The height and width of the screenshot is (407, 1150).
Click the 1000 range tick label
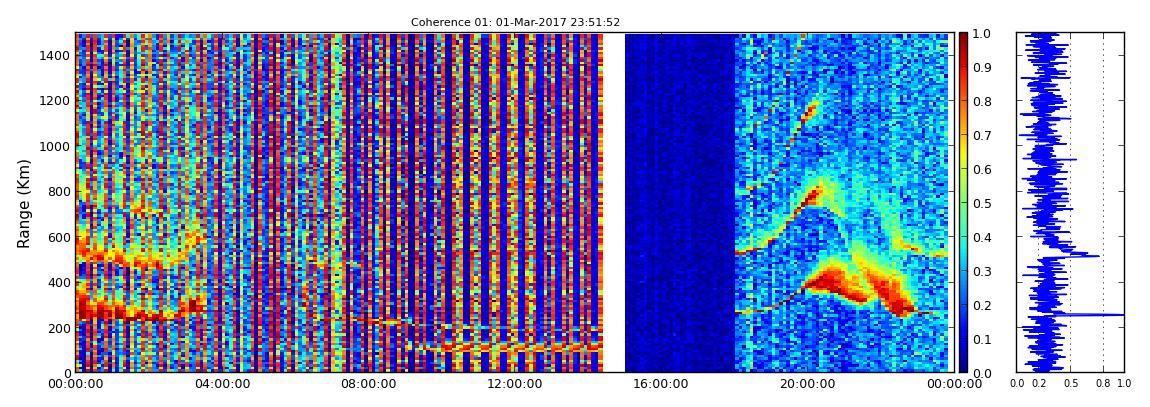56,147
